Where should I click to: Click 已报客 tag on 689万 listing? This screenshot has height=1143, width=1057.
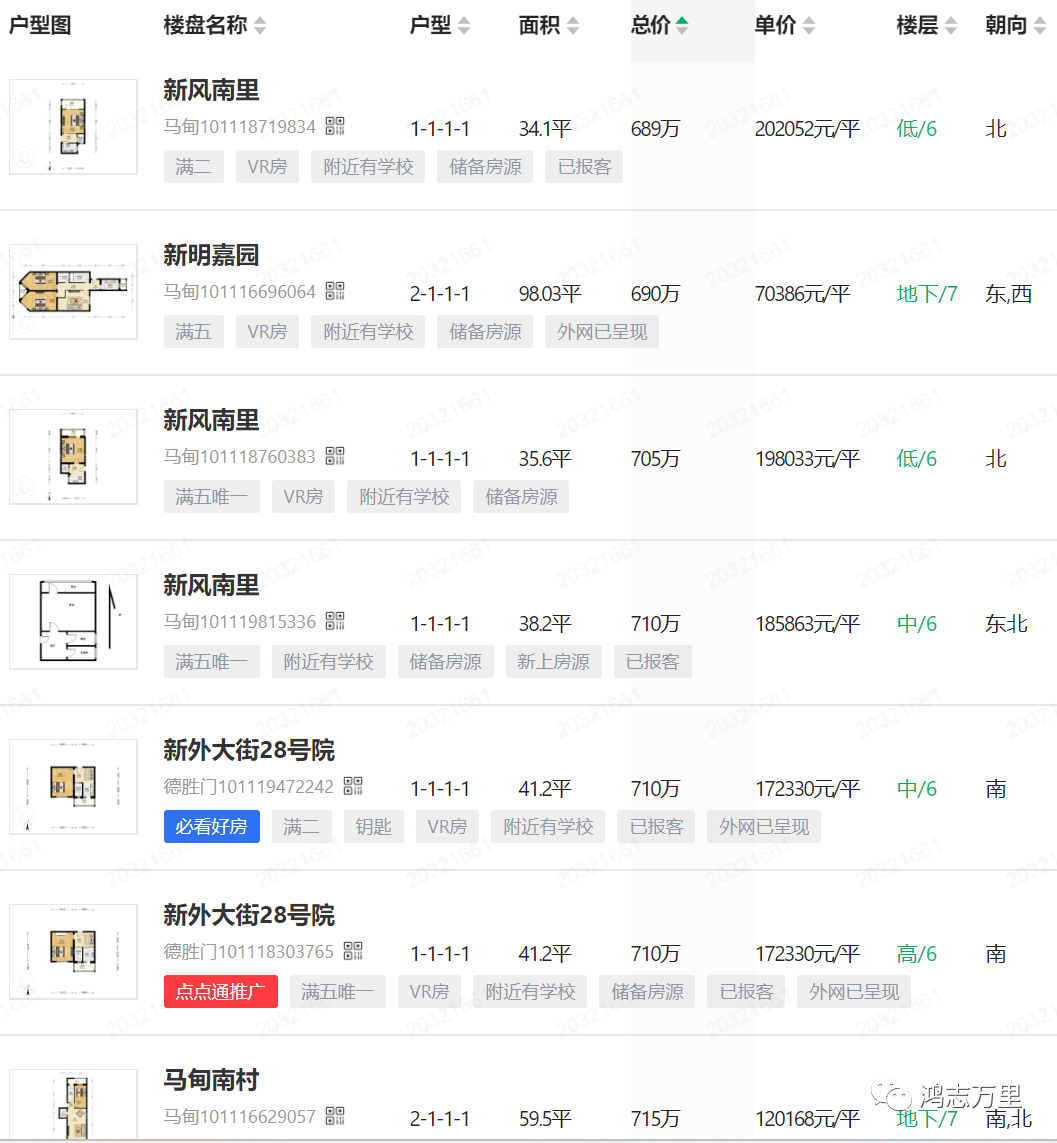click(584, 167)
